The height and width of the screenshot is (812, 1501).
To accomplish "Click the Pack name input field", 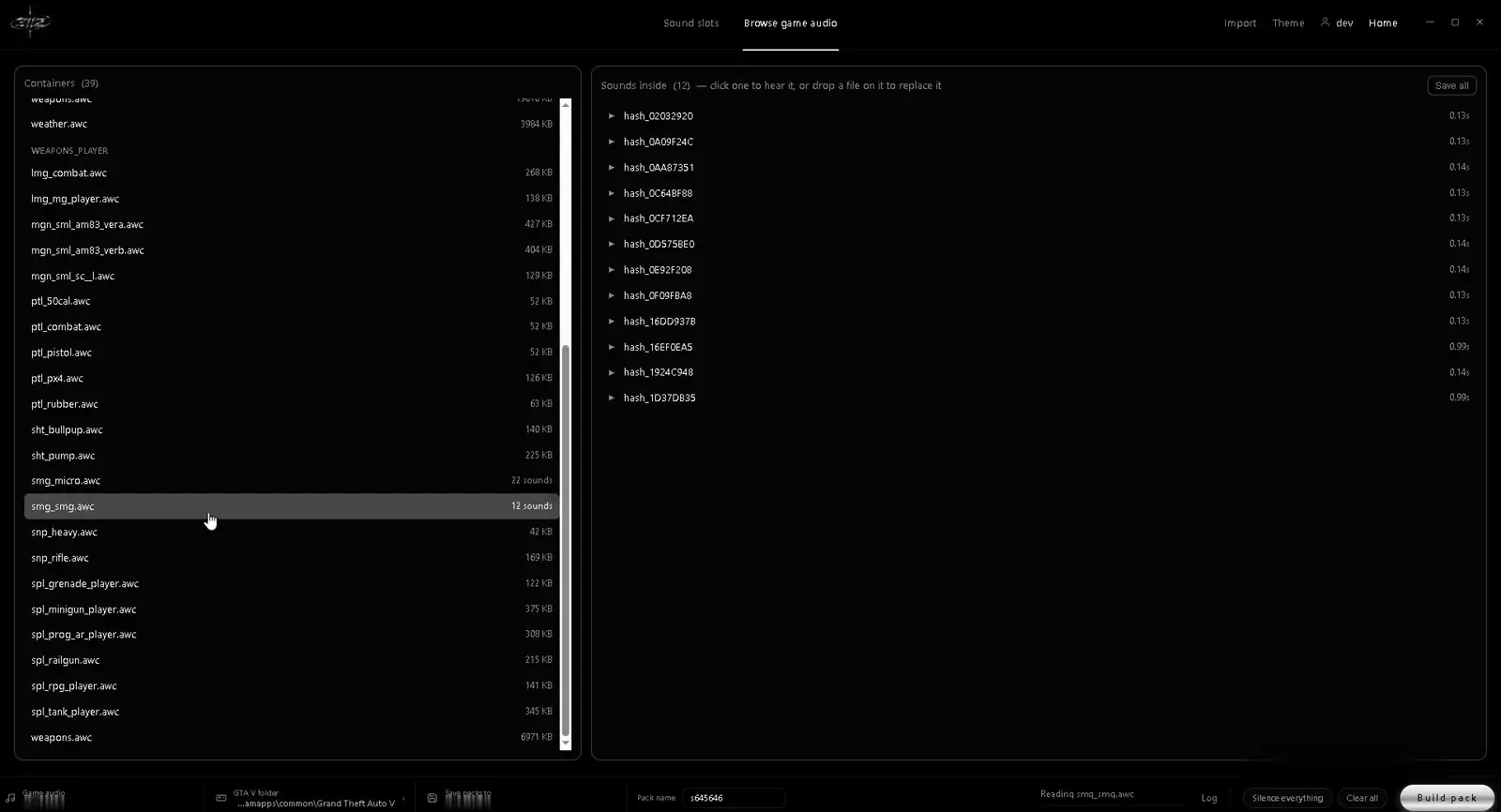I will click(734, 798).
